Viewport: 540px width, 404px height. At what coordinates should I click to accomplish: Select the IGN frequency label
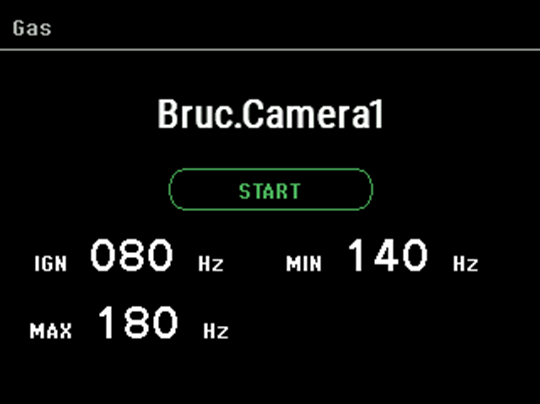coord(51,264)
